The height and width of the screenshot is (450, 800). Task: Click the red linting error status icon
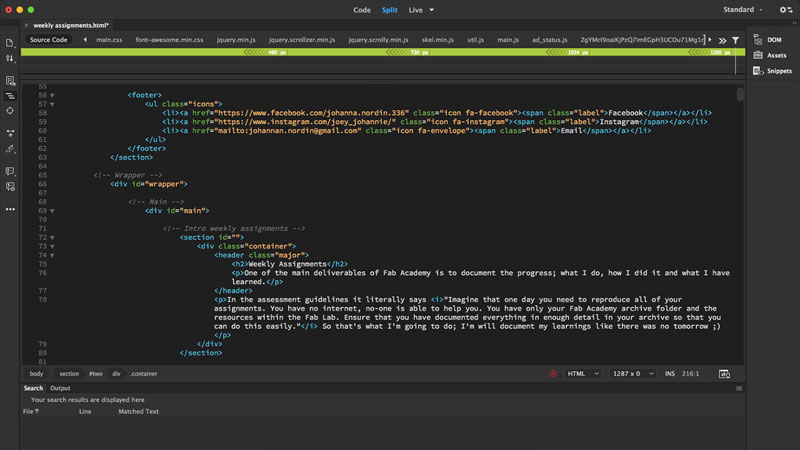[x=552, y=374]
